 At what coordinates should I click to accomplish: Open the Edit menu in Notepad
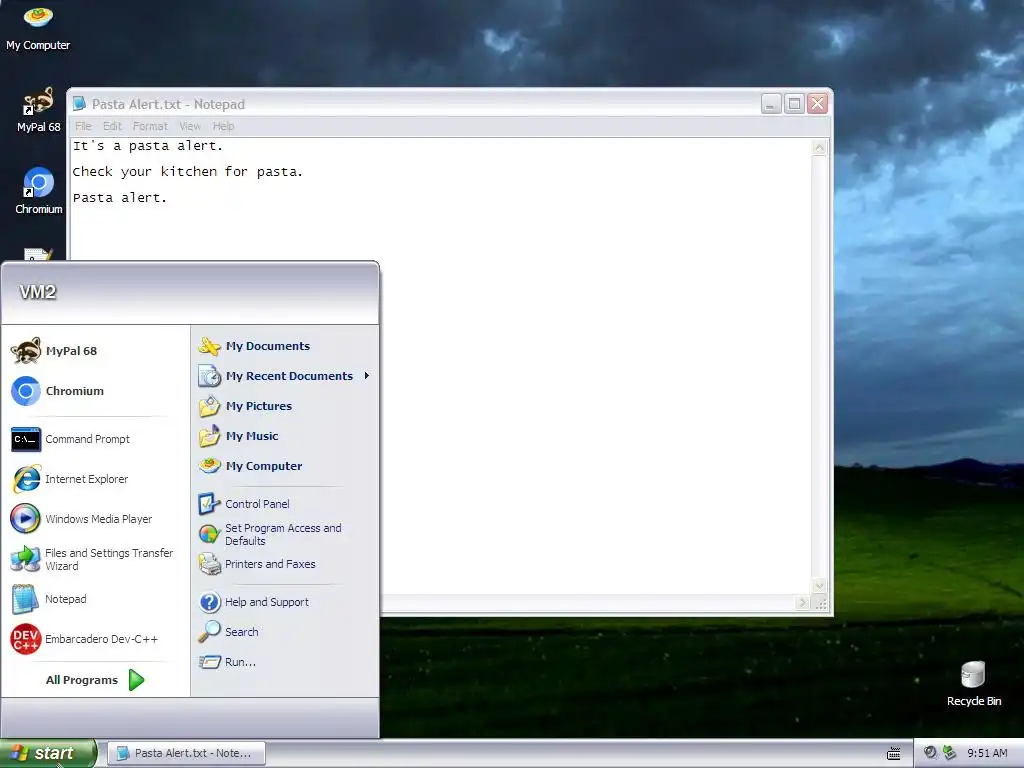112,126
